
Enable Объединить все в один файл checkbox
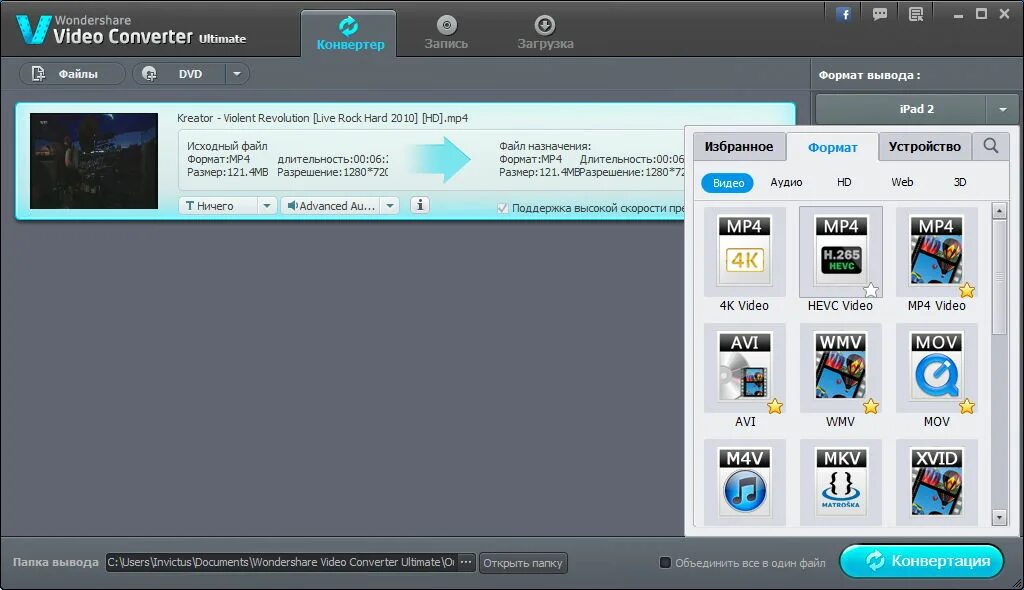[665, 562]
